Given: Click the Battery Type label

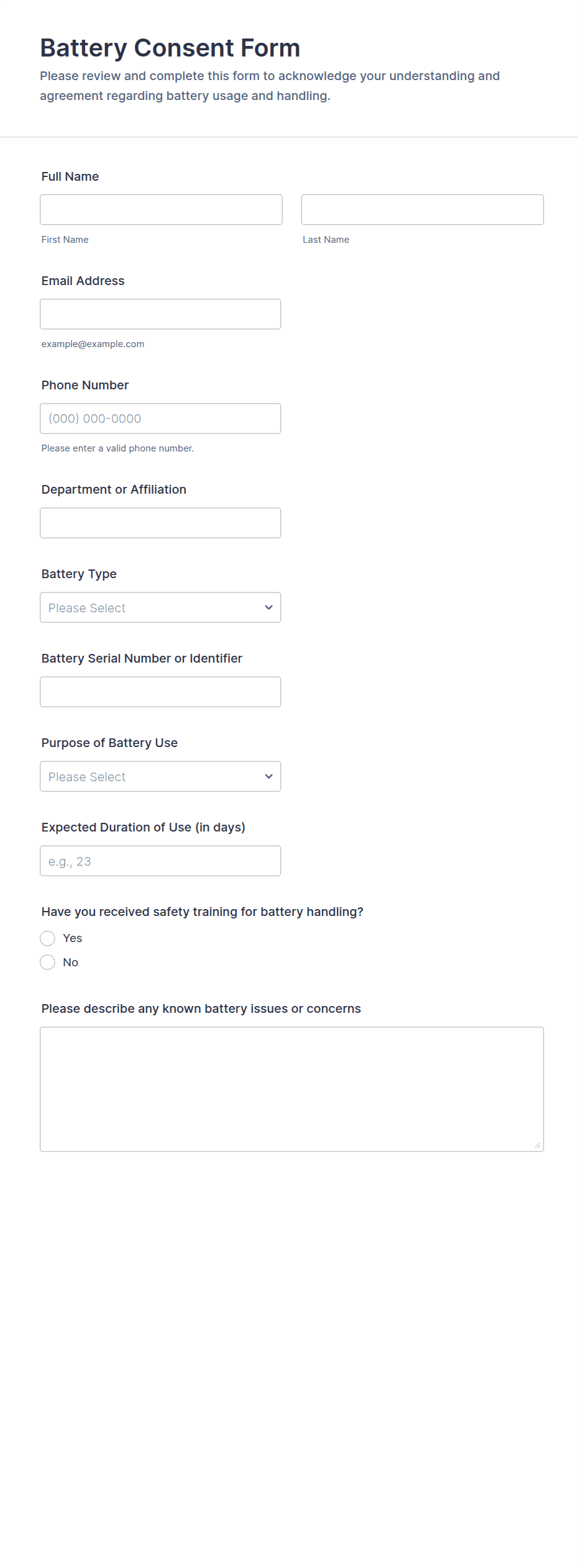Looking at the screenshot, I should tap(79, 574).
